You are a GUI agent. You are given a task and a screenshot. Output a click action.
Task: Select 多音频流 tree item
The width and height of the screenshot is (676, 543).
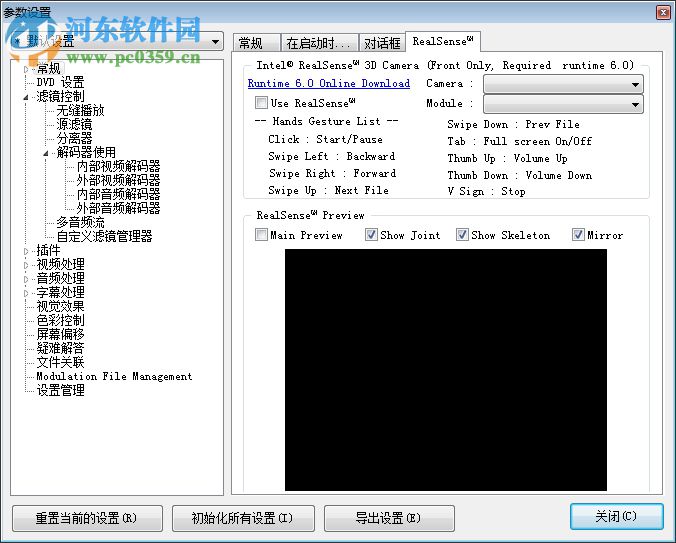(80, 222)
